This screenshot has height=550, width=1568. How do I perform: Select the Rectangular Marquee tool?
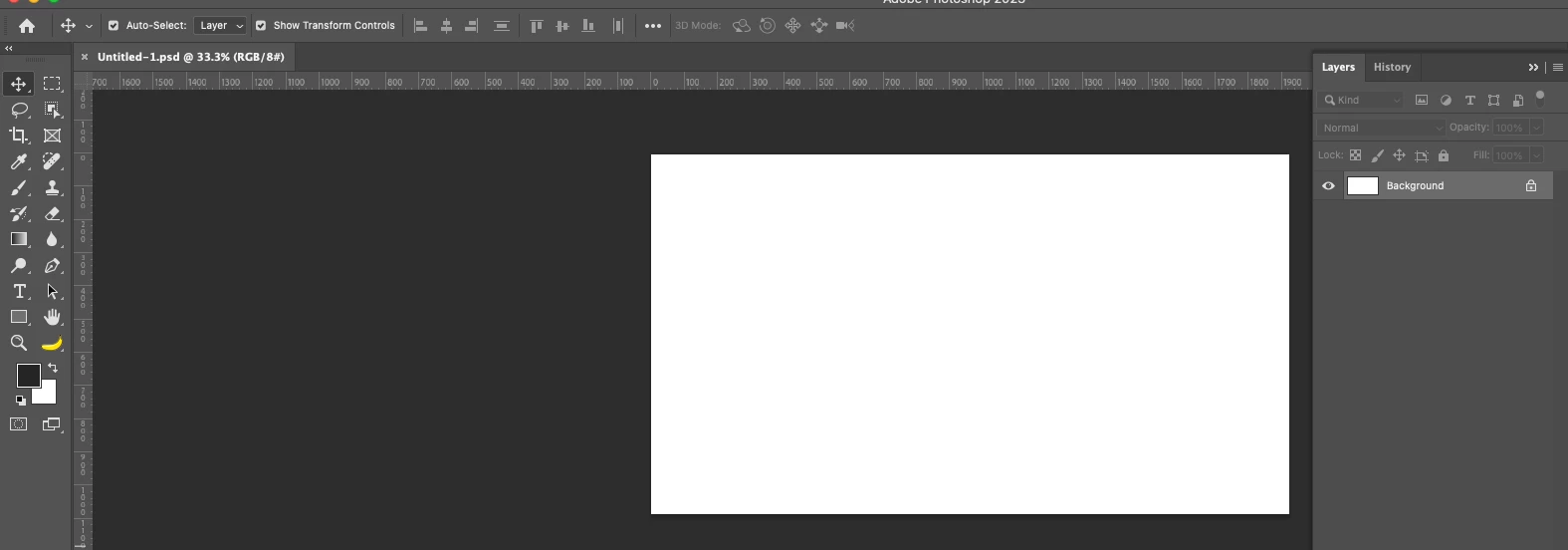52,84
